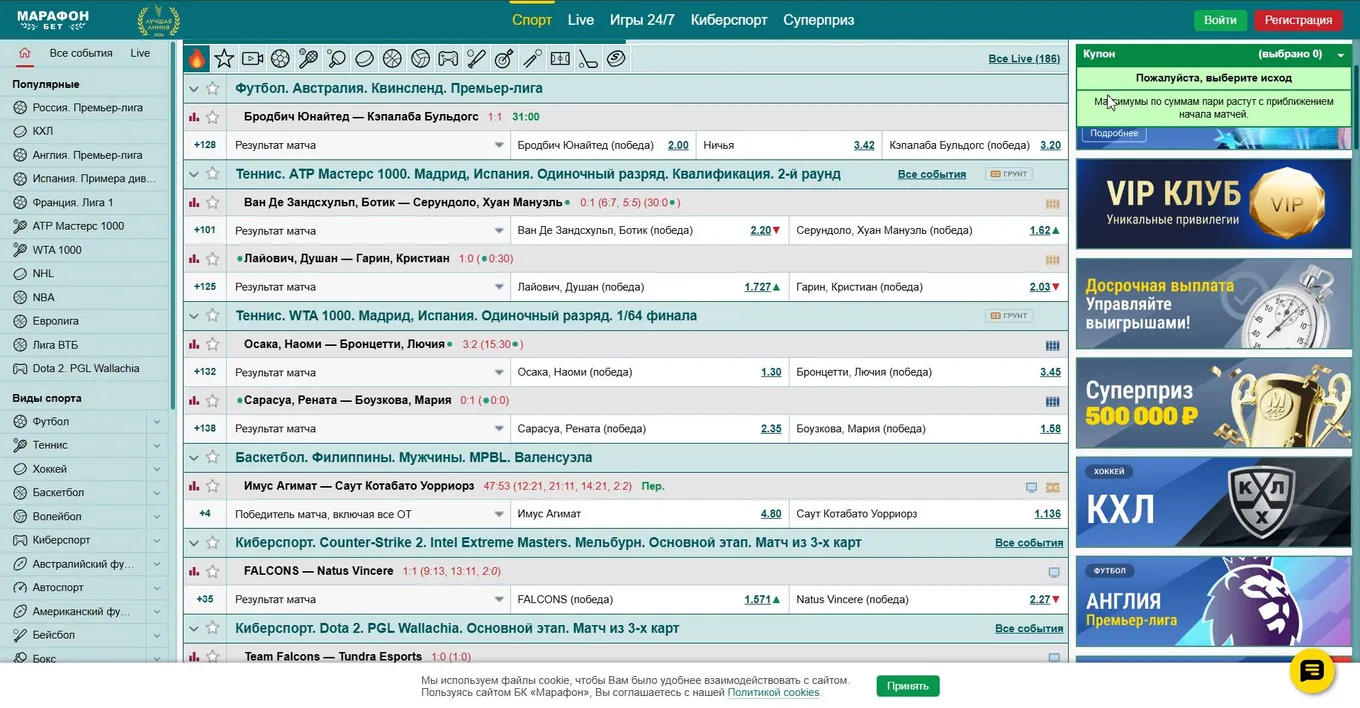Favorite the Футбол. Австралия league header star

coord(212,88)
